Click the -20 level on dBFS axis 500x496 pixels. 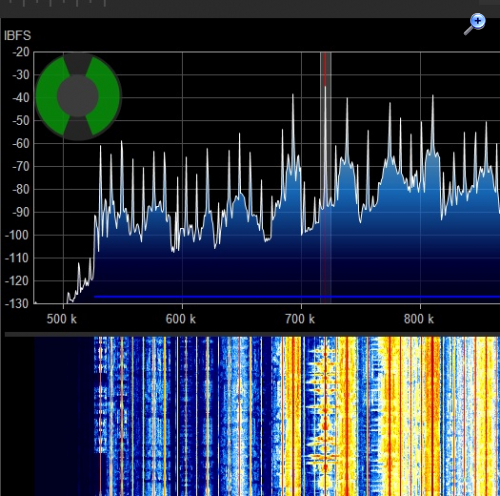tap(21, 52)
